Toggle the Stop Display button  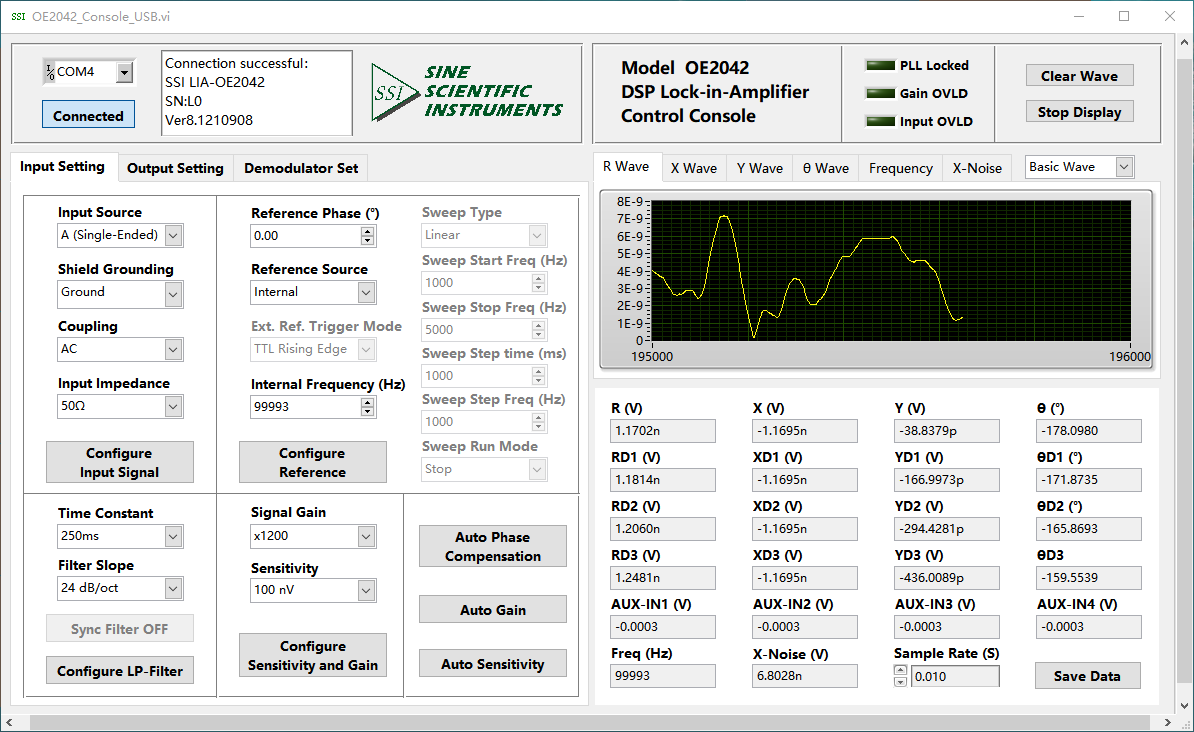click(x=1079, y=112)
